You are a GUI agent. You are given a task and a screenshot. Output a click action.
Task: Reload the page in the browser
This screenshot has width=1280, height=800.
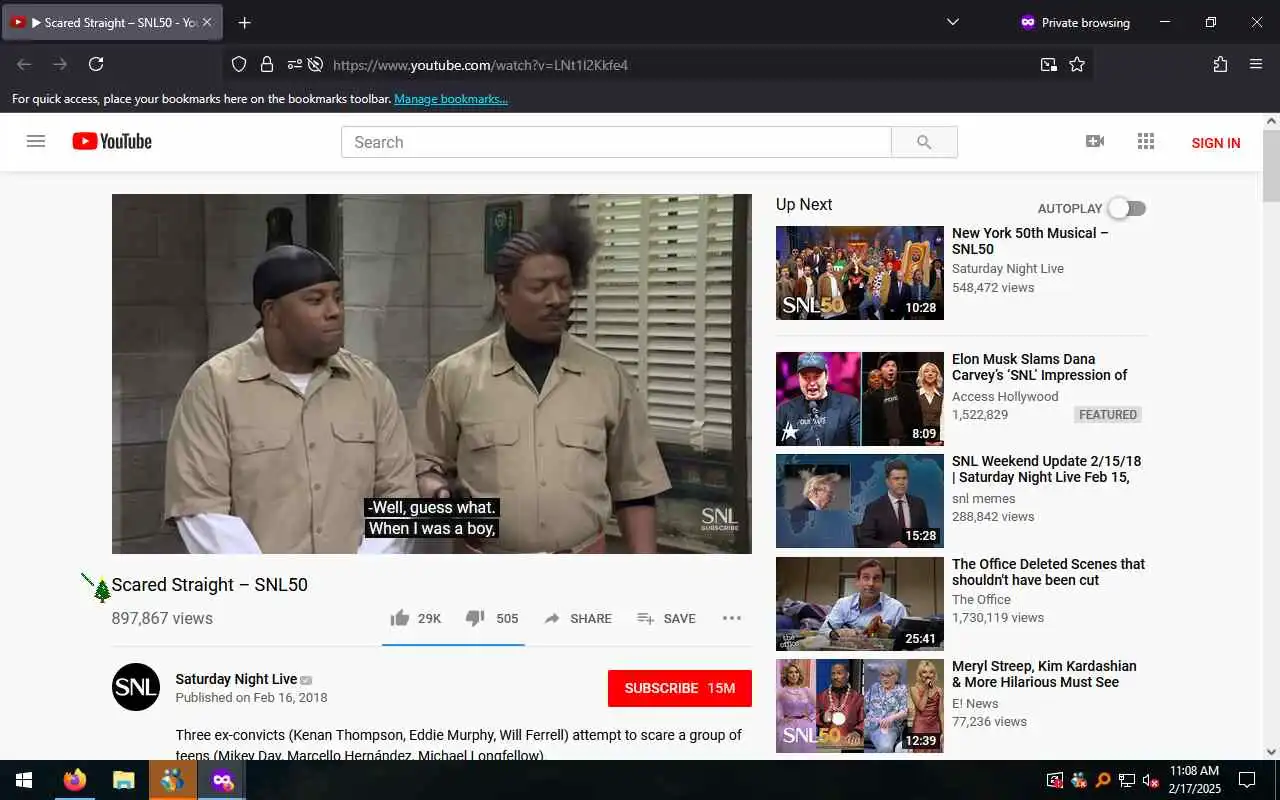96,64
